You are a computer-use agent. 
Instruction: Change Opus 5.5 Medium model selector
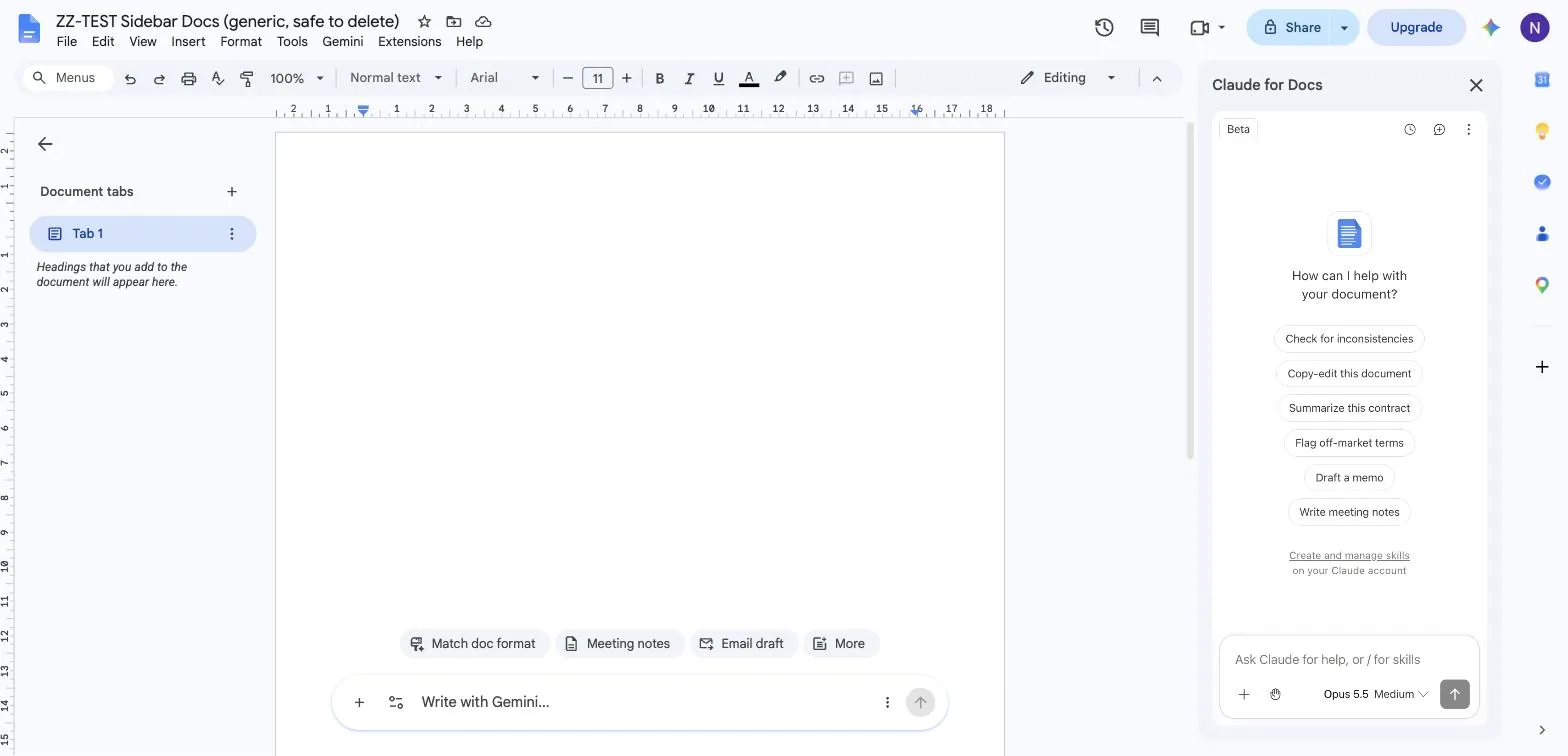1376,694
